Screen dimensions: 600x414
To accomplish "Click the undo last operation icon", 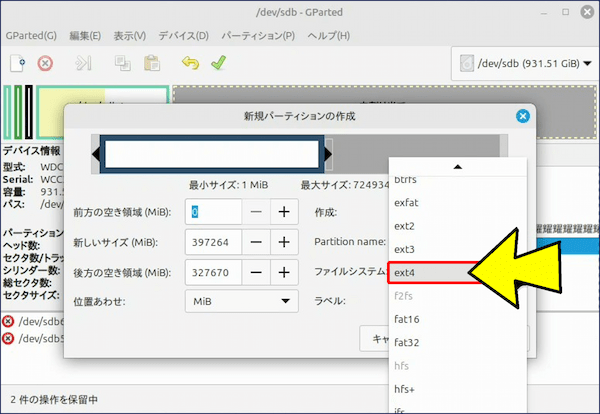I will (x=190, y=63).
